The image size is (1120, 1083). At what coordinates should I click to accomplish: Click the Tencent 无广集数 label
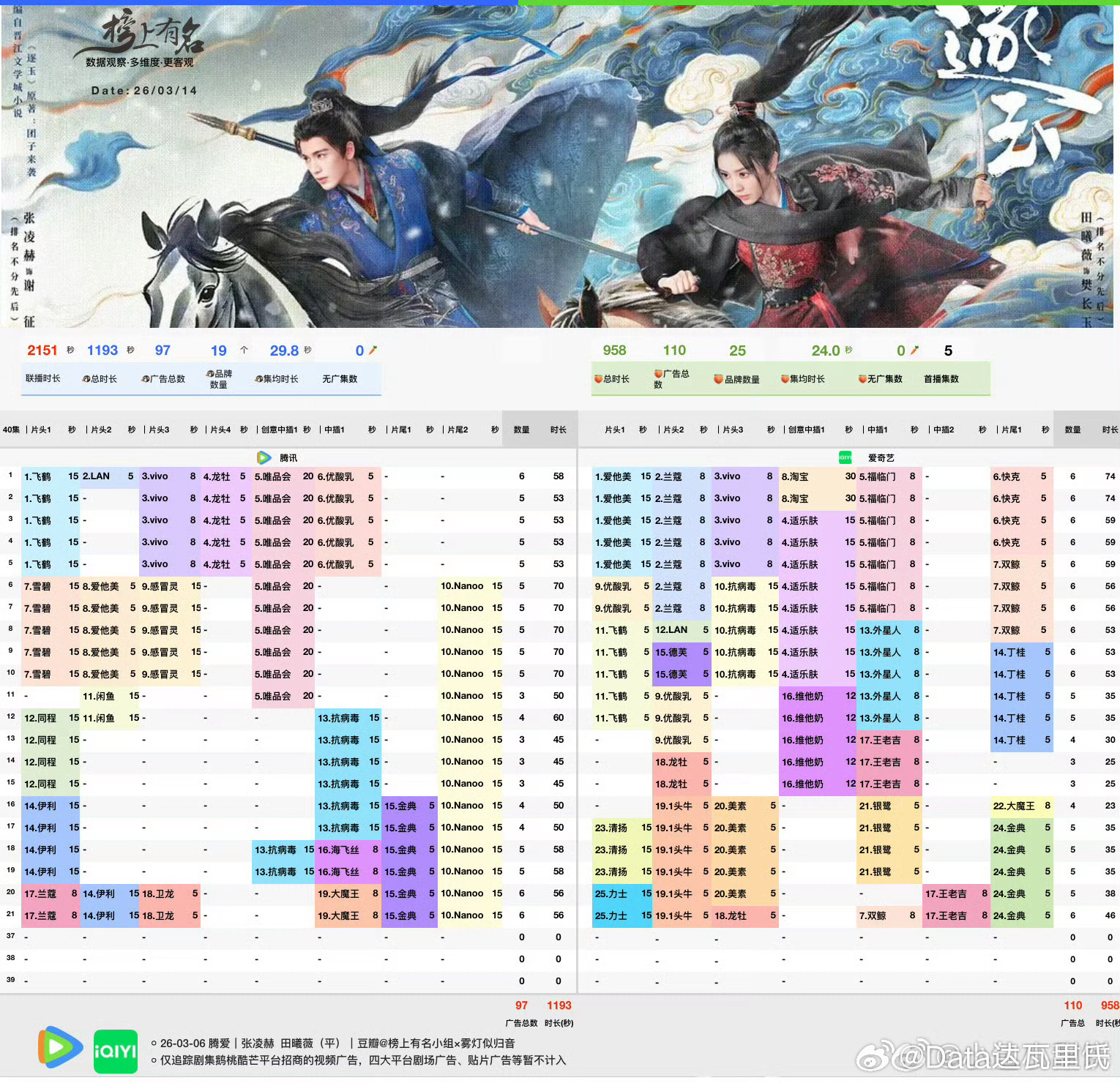(340, 379)
